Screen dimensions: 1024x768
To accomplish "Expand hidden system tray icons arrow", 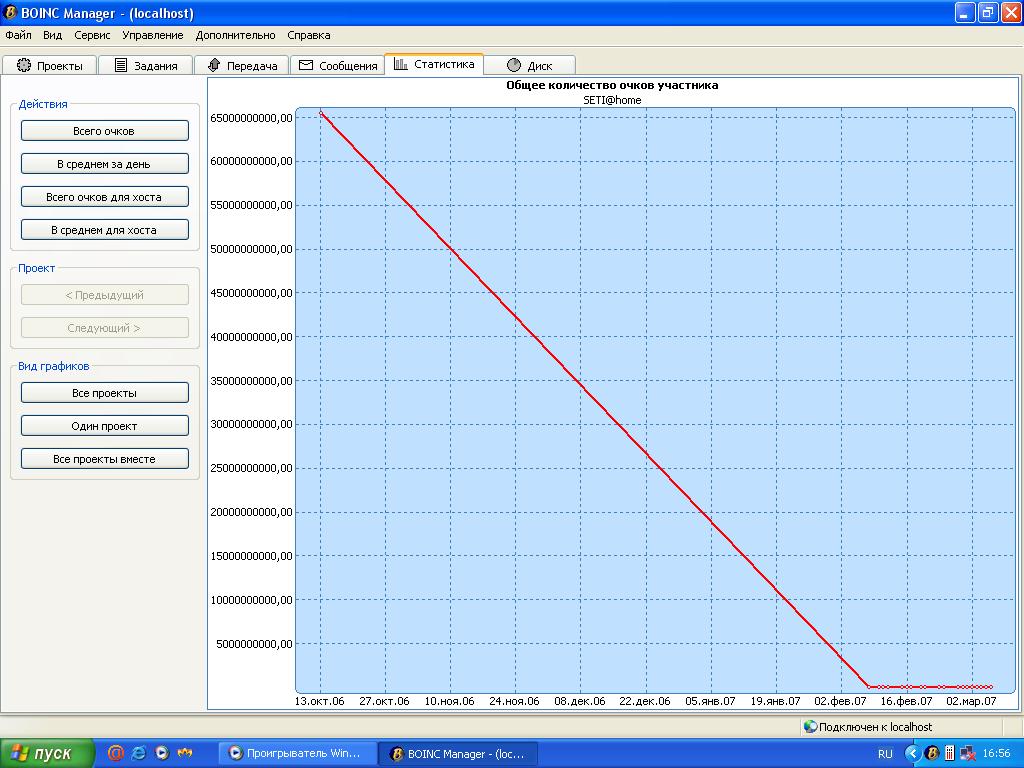I will pyautogui.click(x=912, y=753).
